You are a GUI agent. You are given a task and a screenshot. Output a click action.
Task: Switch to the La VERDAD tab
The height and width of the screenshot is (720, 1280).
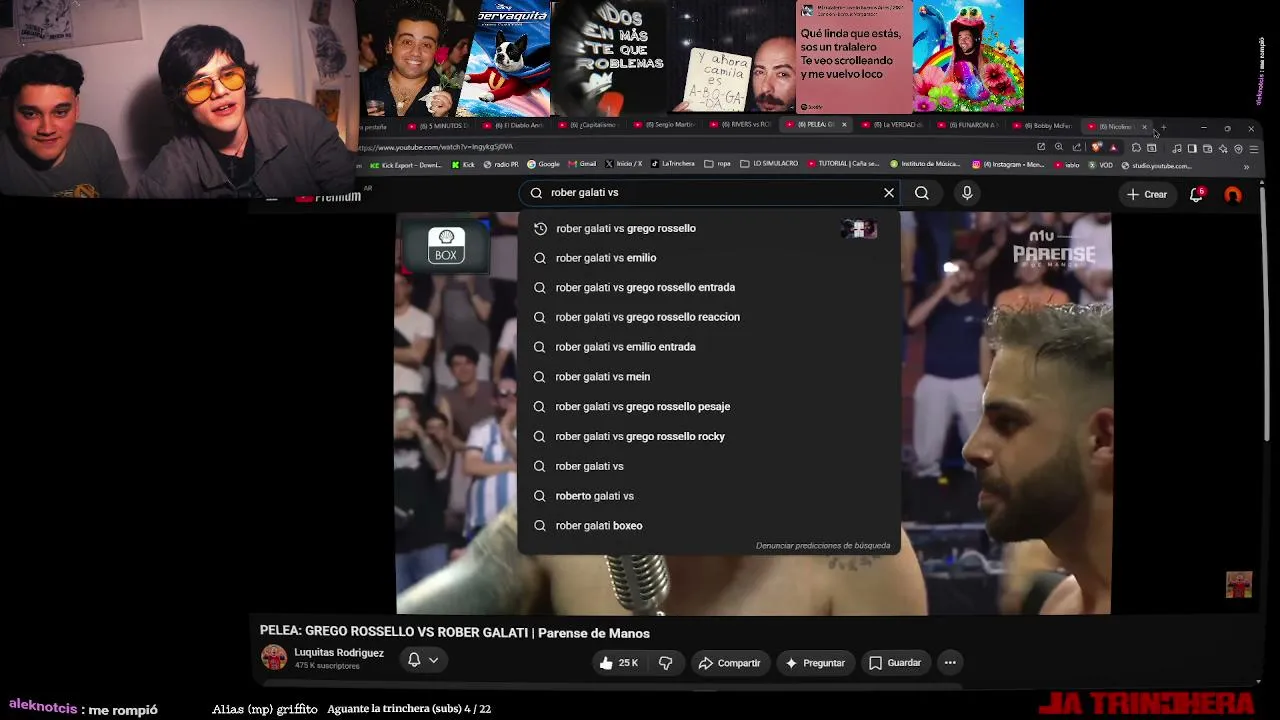893,126
